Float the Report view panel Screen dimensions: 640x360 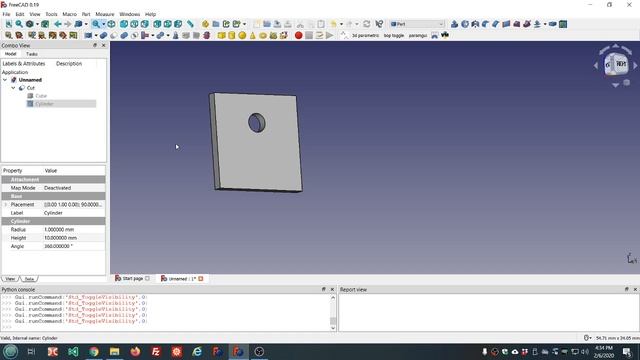tap(627, 289)
